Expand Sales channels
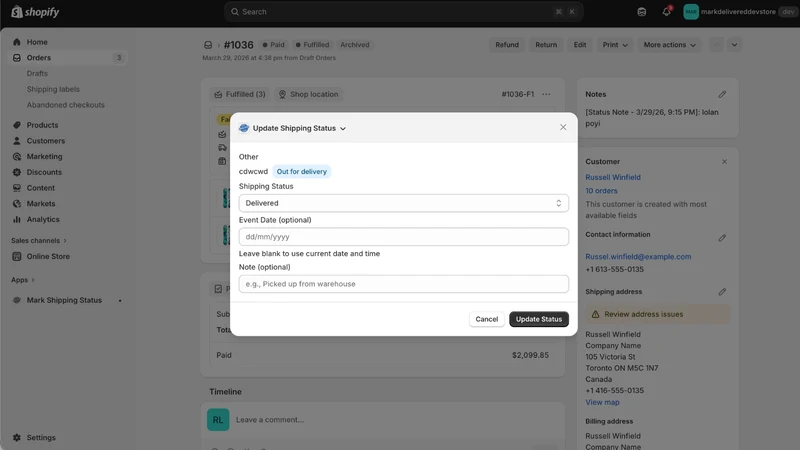Image resolution: width=800 pixels, height=450 pixels. (39, 240)
